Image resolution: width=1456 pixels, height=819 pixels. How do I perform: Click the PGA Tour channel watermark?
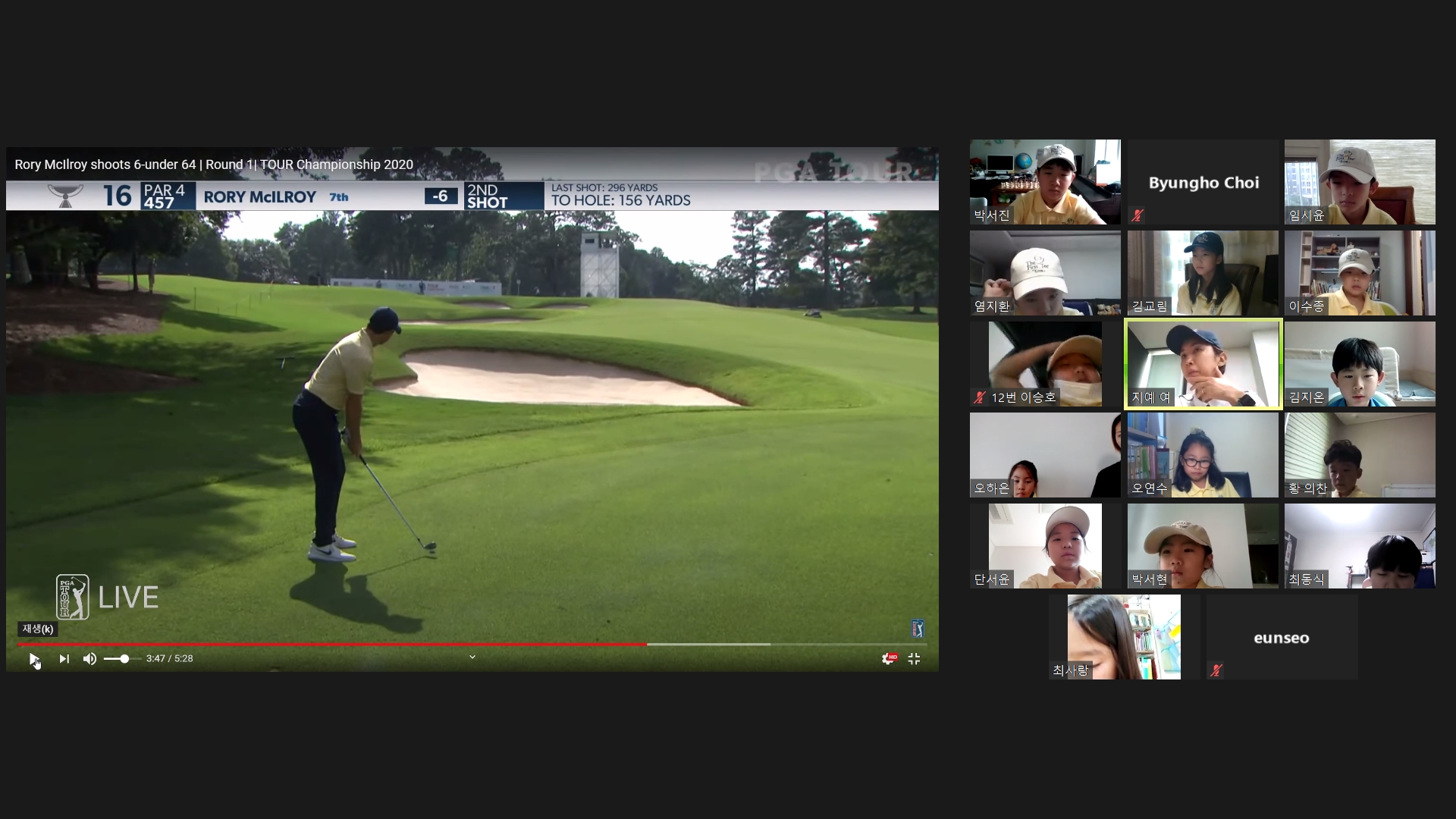[918, 628]
